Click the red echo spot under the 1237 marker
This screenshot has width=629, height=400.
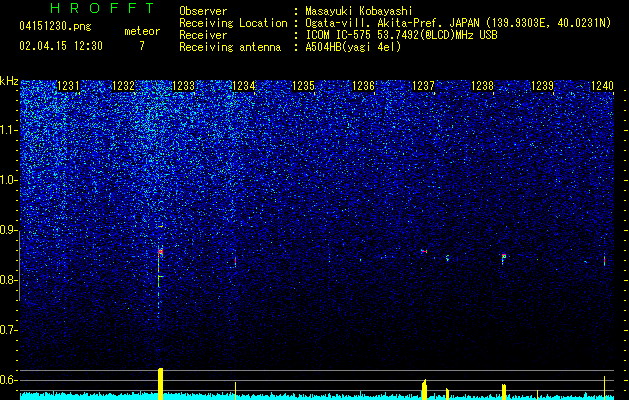coord(424,251)
